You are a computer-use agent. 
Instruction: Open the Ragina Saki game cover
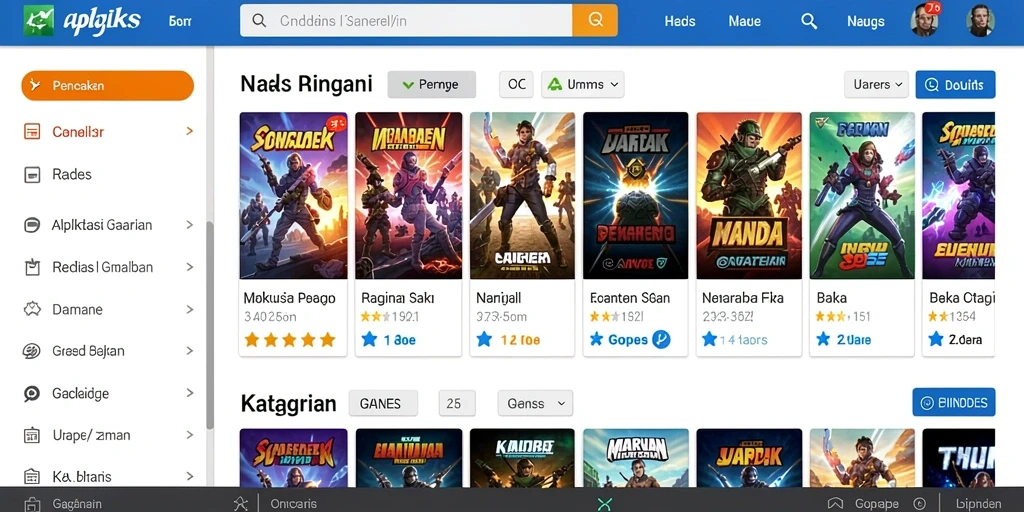click(409, 195)
